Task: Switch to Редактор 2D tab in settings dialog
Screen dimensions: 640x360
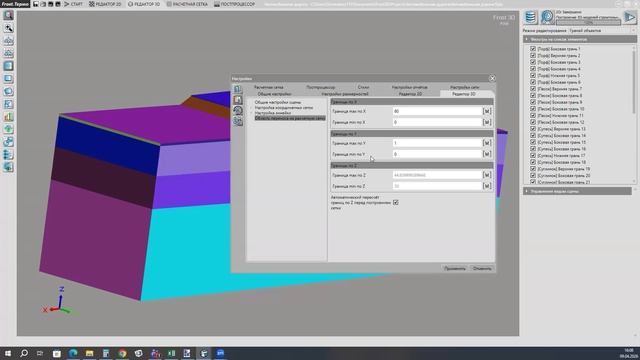Action: 410,94
